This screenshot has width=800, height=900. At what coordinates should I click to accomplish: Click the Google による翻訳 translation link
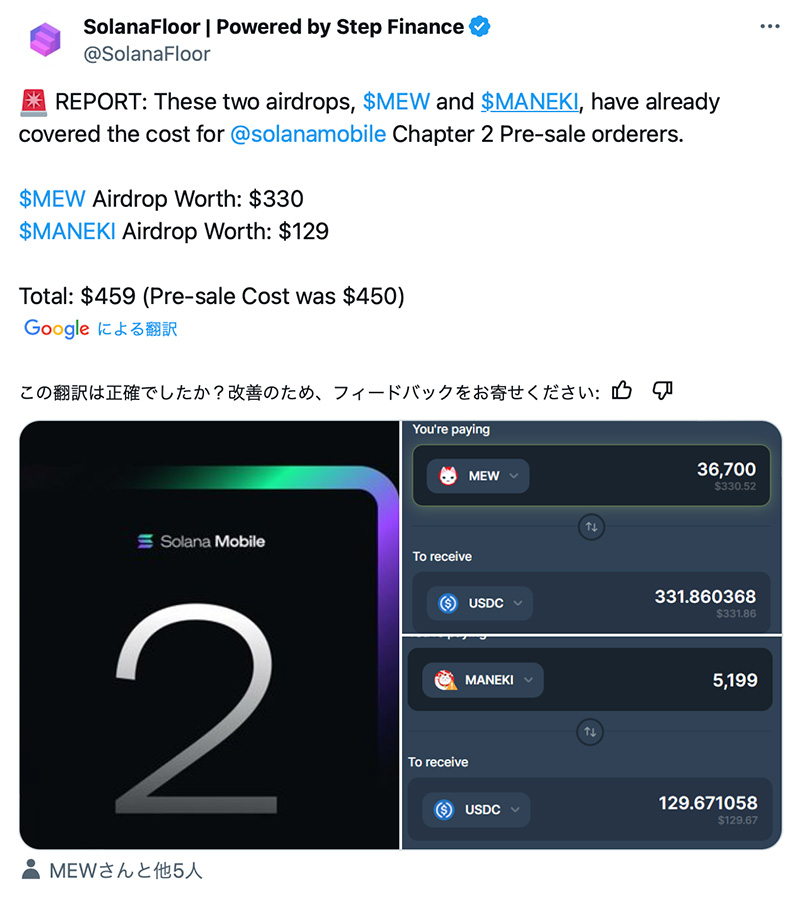(100, 328)
